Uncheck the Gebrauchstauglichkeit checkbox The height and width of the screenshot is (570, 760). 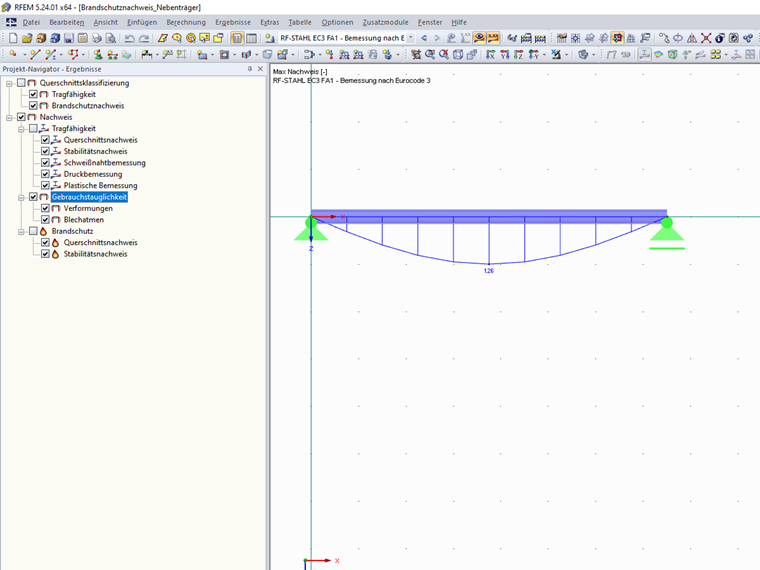coord(33,197)
